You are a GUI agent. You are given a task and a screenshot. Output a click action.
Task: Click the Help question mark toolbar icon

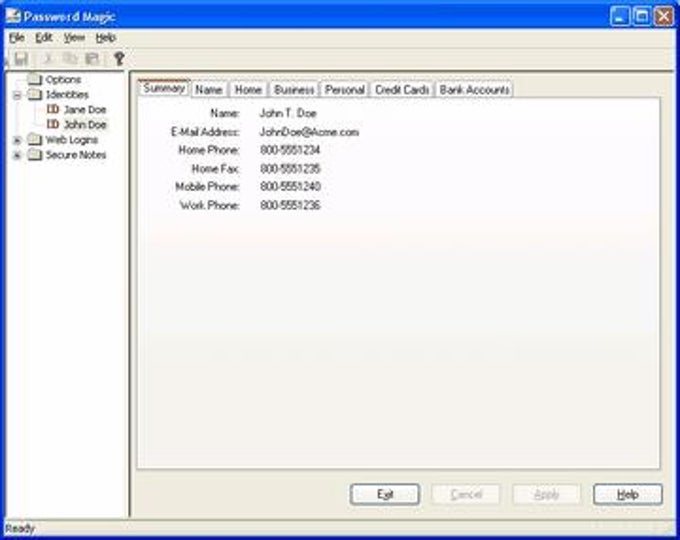[119, 59]
